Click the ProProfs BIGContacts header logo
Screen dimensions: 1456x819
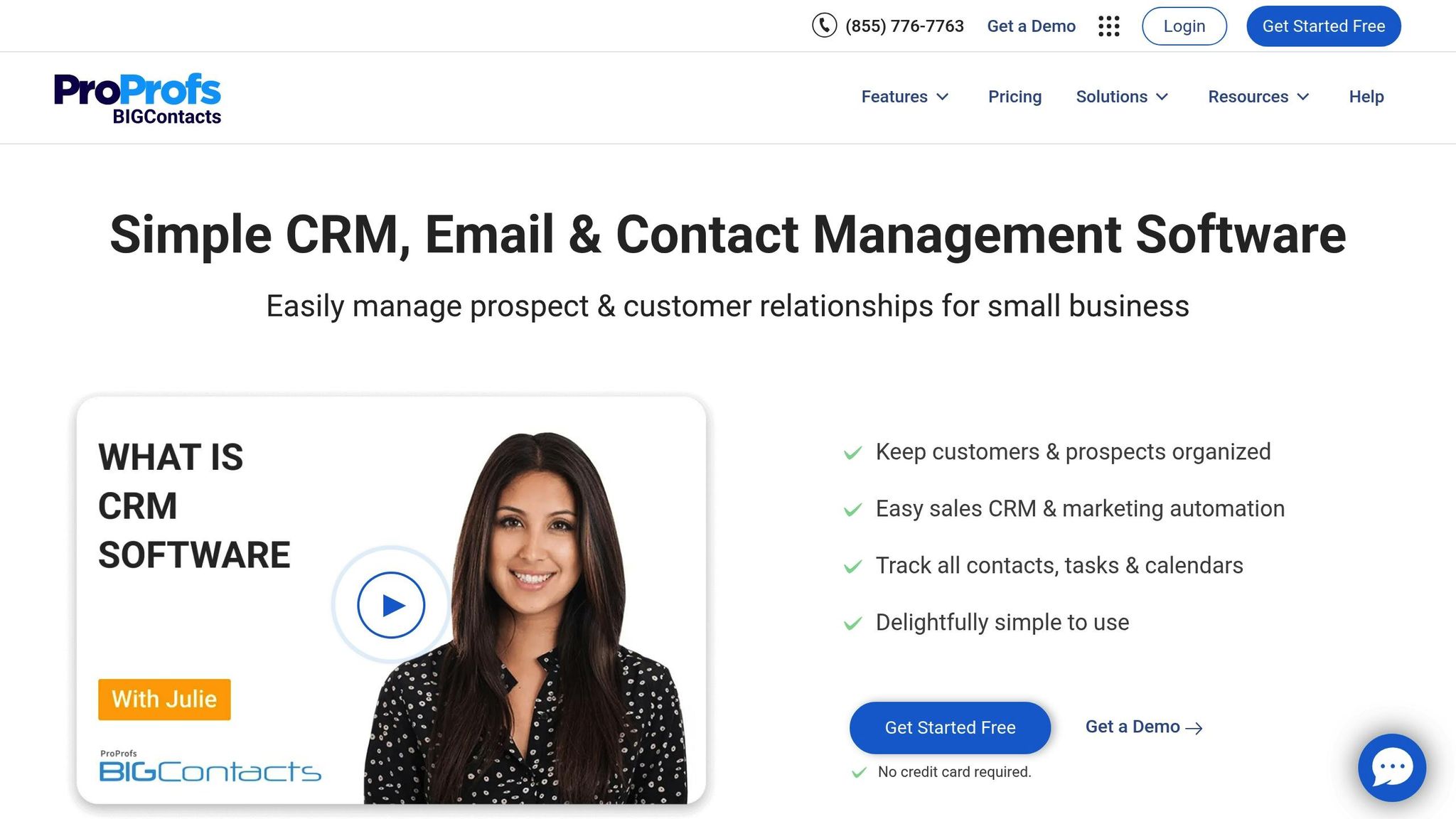click(138, 98)
